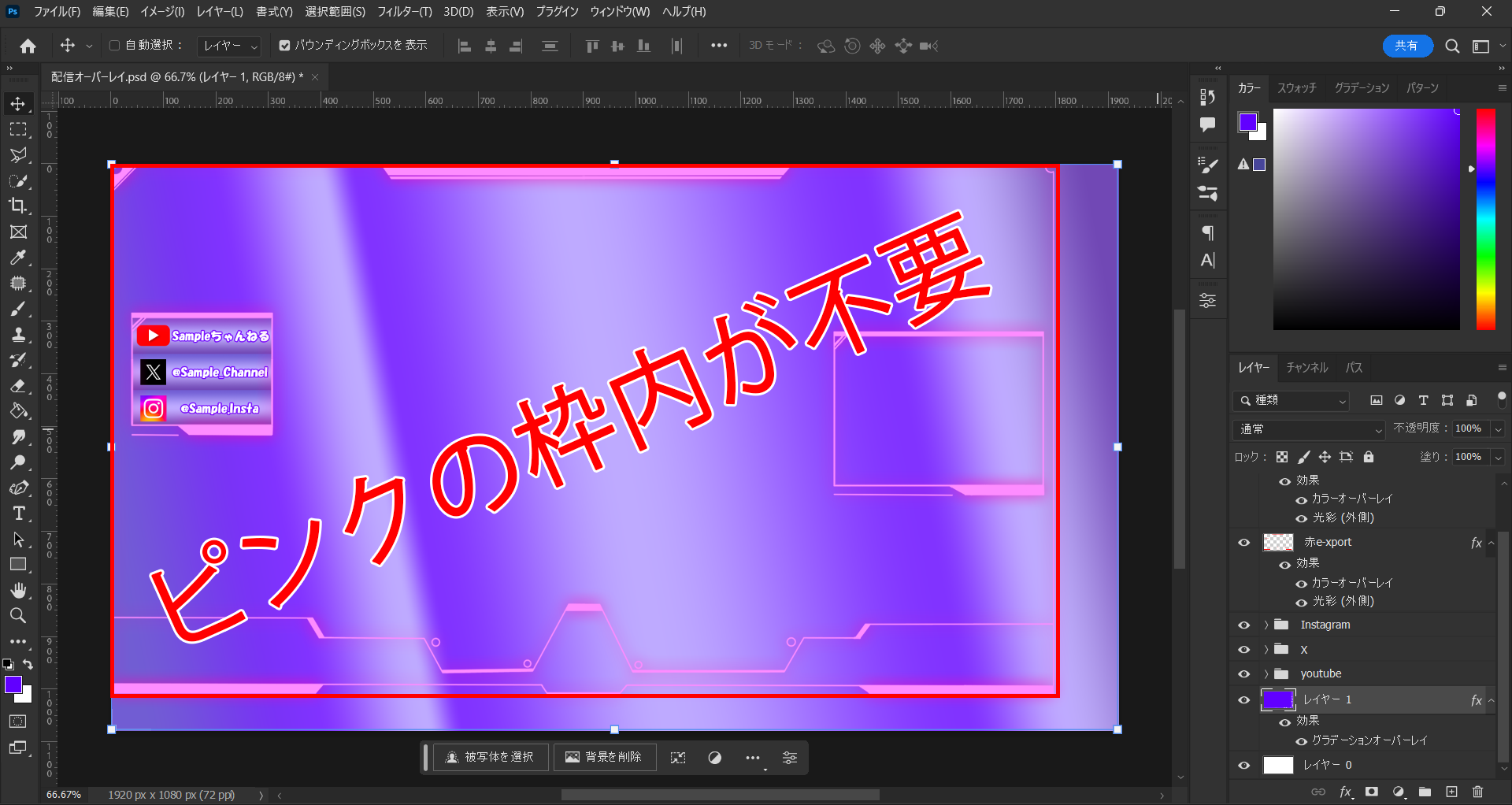Swap foreground and background colors

click(28, 665)
